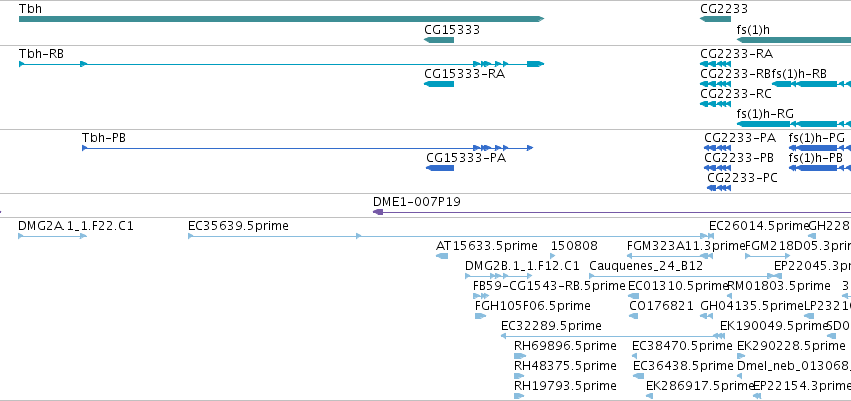Click the FGM323A11.3prime EST label
The height and width of the screenshot is (401, 851).
(685, 246)
